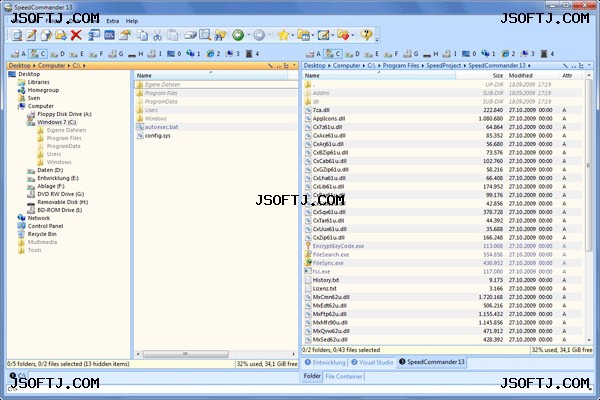The image size is (600, 400).
Task: Open the Help menu
Action: click(132, 21)
